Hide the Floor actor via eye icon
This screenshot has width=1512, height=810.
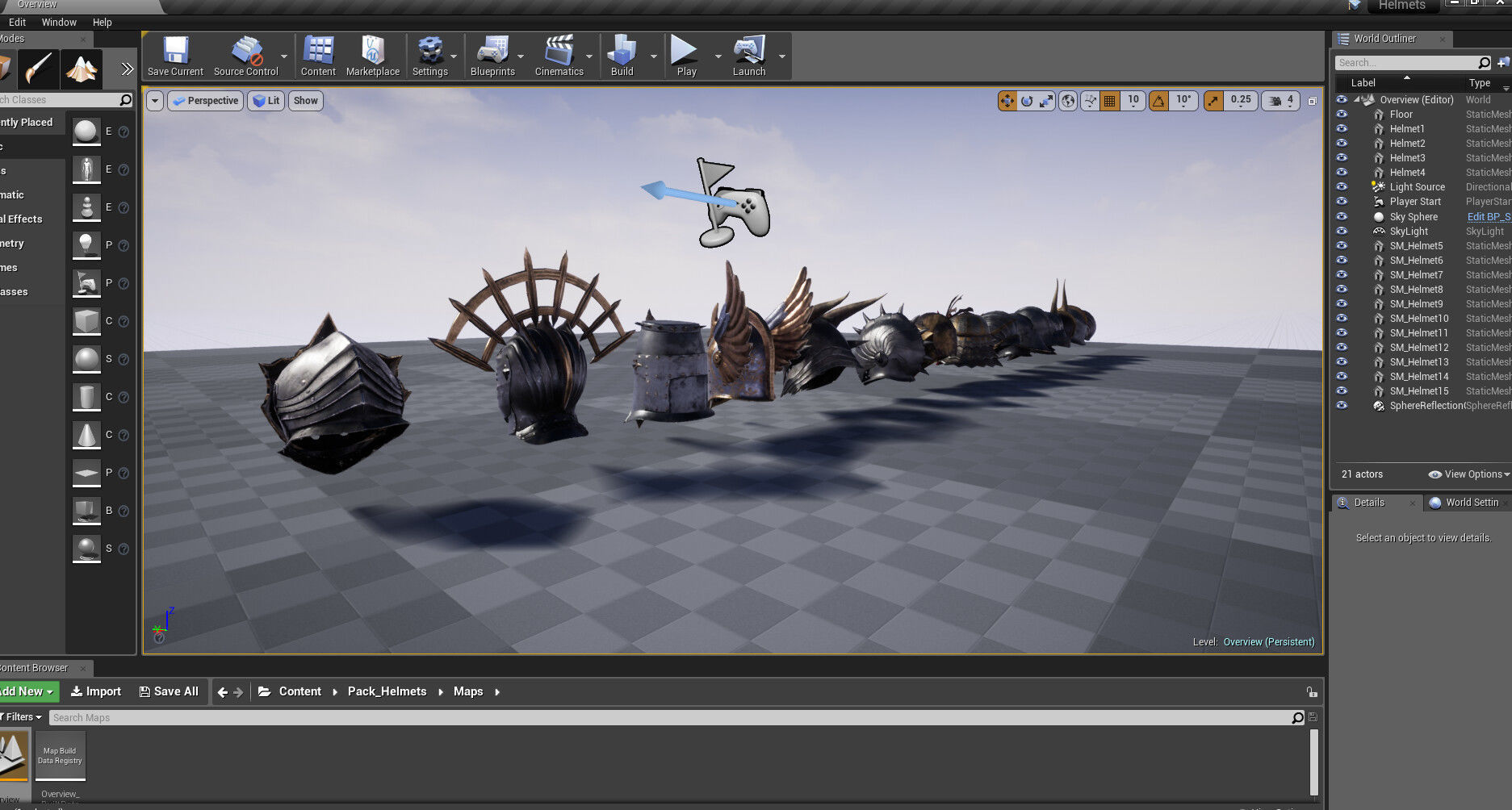point(1342,115)
